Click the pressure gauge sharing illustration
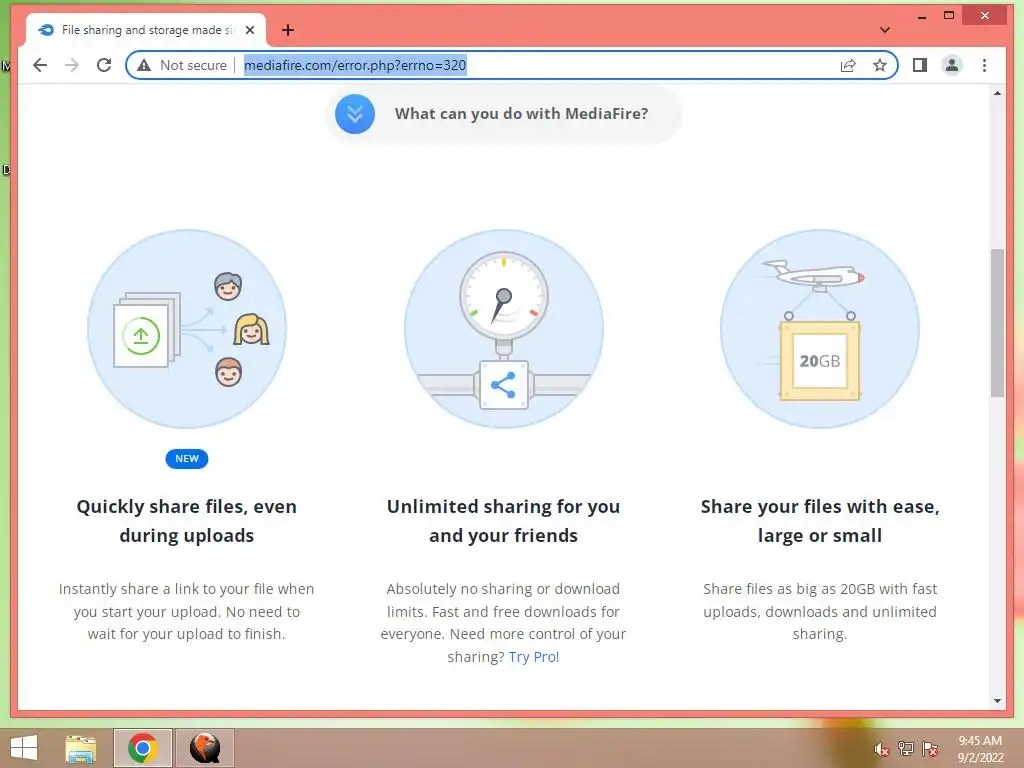Screen dimensions: 1024x768 504,328
